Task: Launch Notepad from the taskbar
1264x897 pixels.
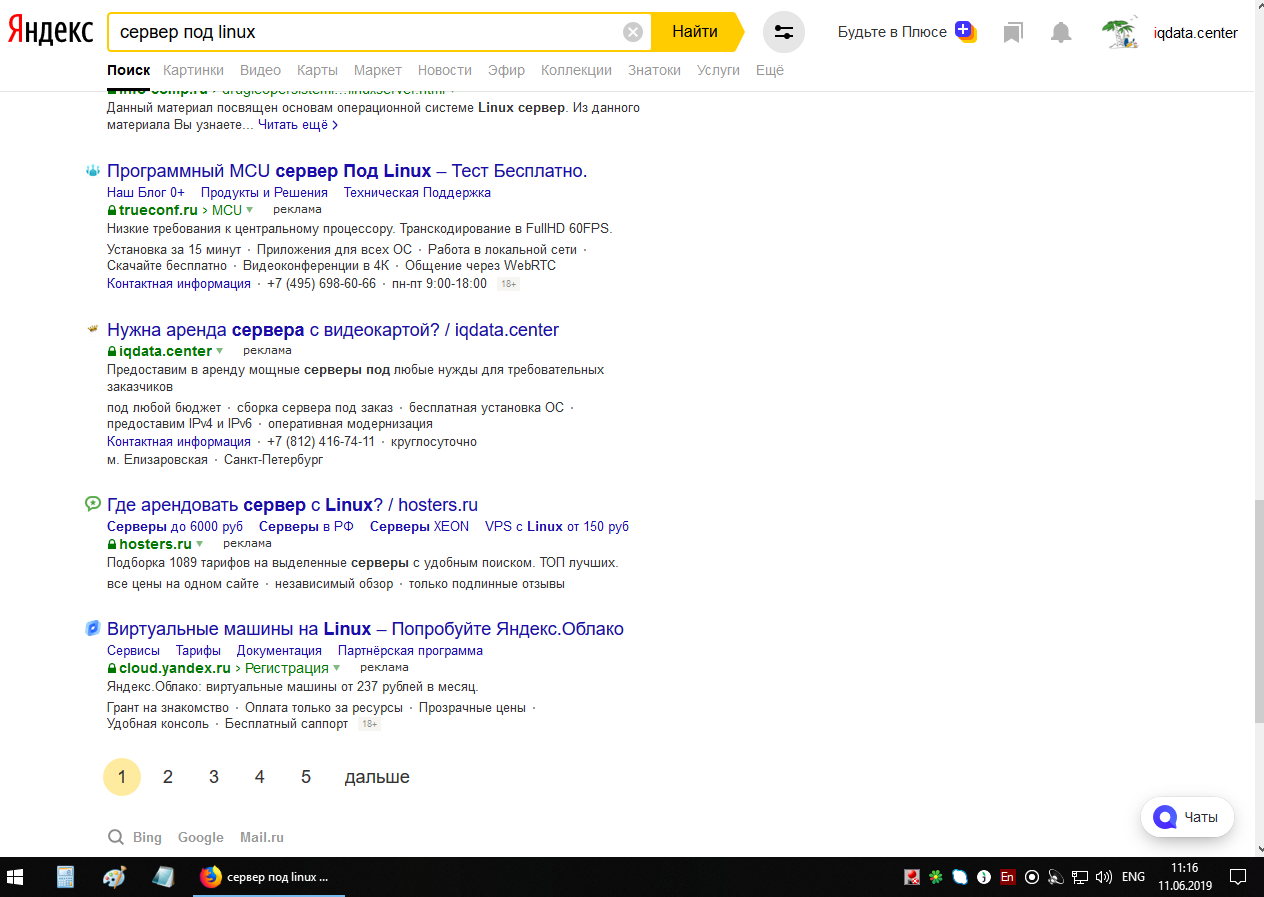Action: coord(162,877)
